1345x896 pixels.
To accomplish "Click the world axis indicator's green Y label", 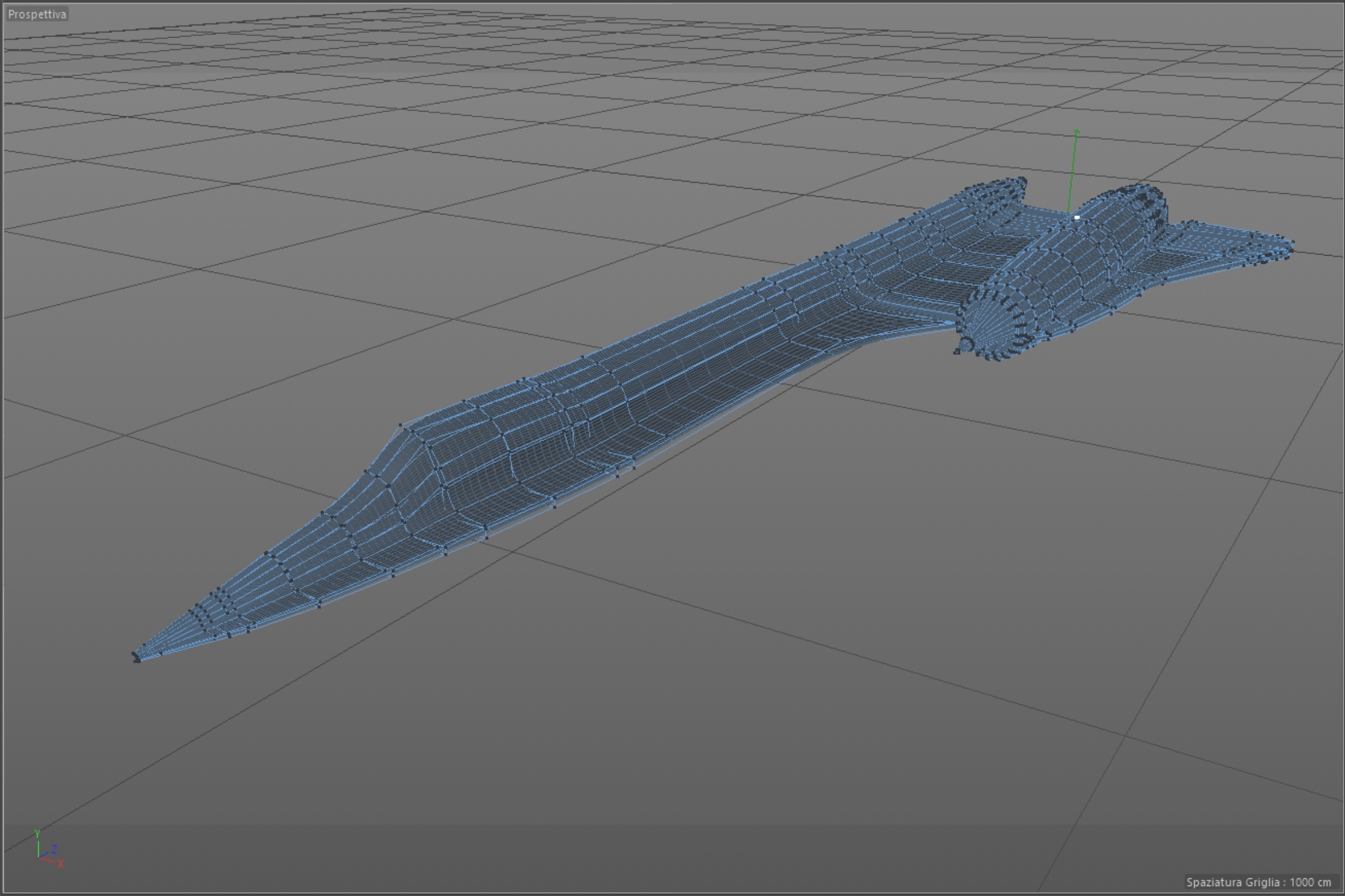I will coord(37,833).
